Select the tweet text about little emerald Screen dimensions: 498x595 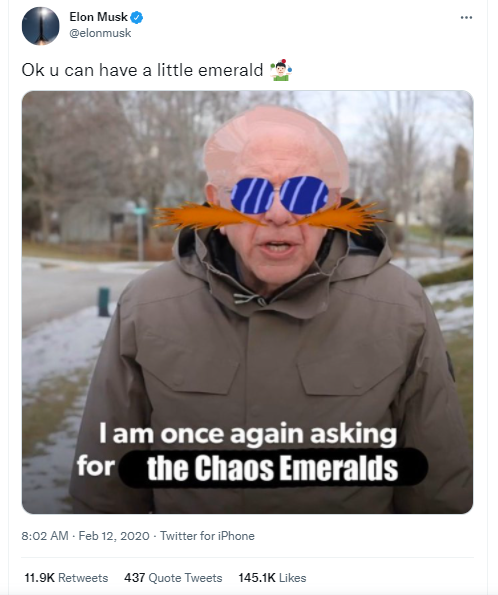(142, 70)
